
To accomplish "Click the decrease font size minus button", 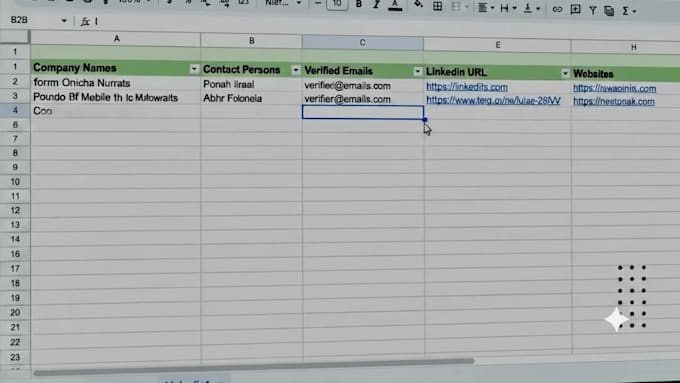I will [x=317, y=3].
